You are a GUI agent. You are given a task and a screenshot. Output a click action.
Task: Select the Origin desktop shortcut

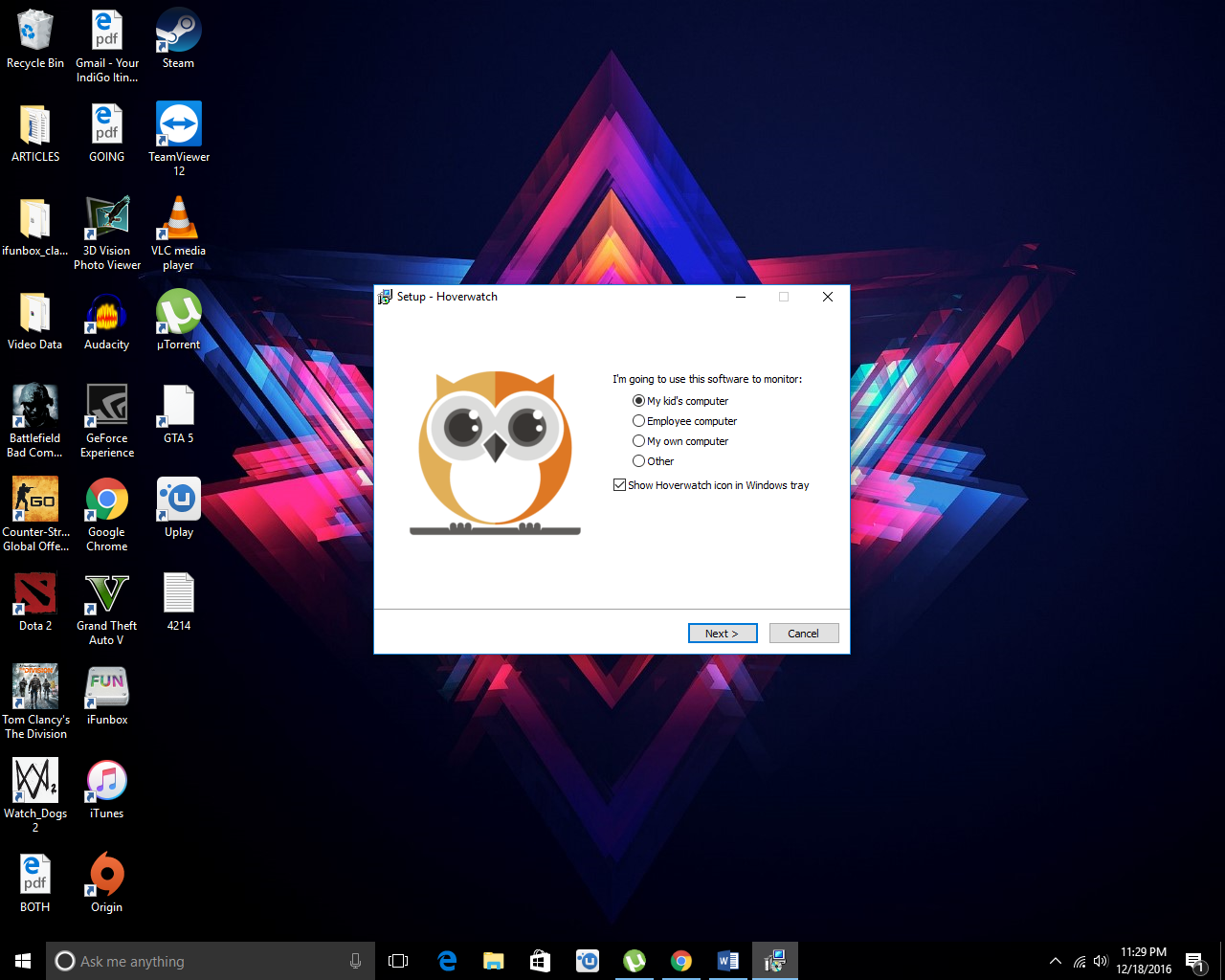pos(107,883)
